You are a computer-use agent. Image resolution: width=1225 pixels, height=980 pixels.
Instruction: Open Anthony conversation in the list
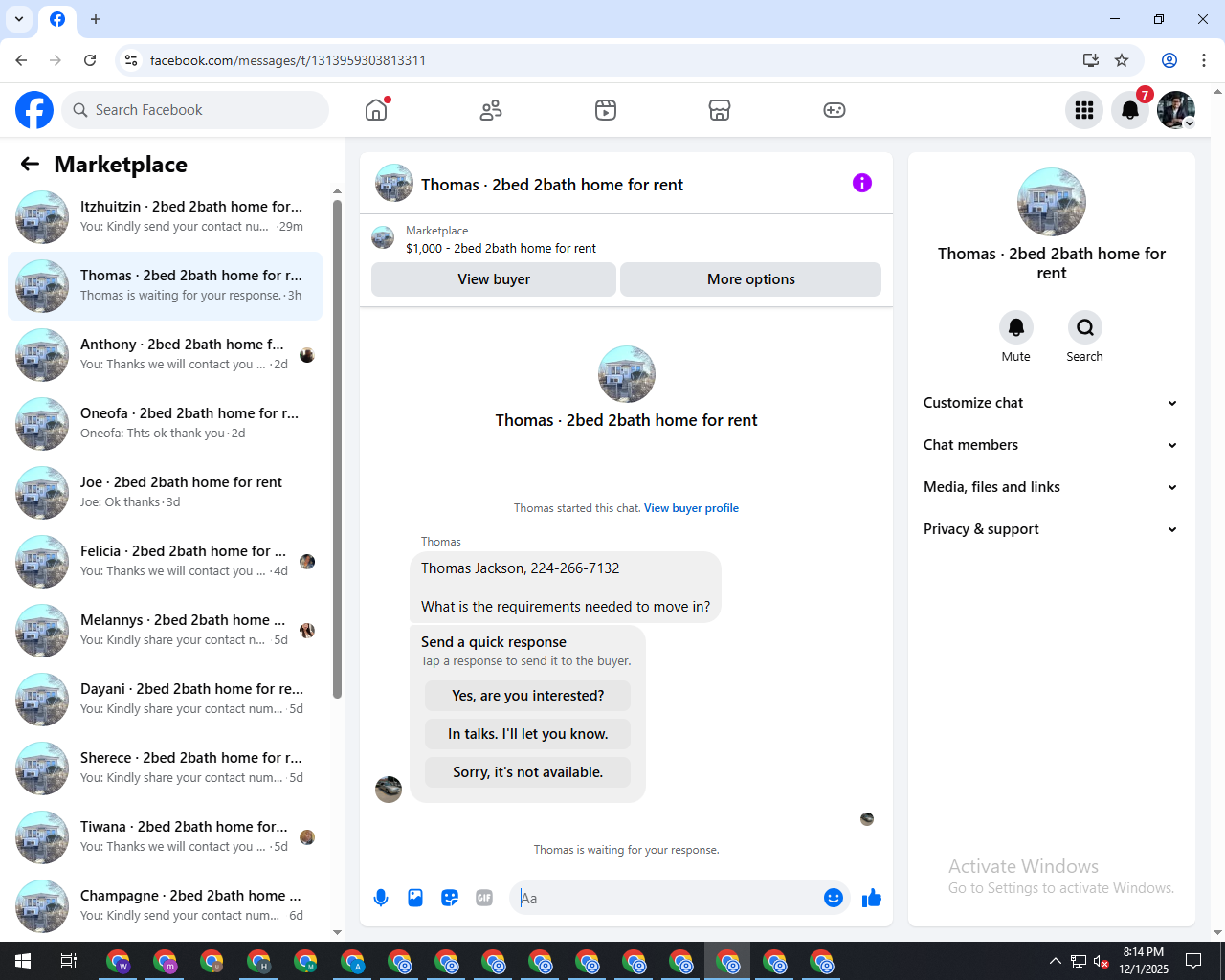pos(166,355)
